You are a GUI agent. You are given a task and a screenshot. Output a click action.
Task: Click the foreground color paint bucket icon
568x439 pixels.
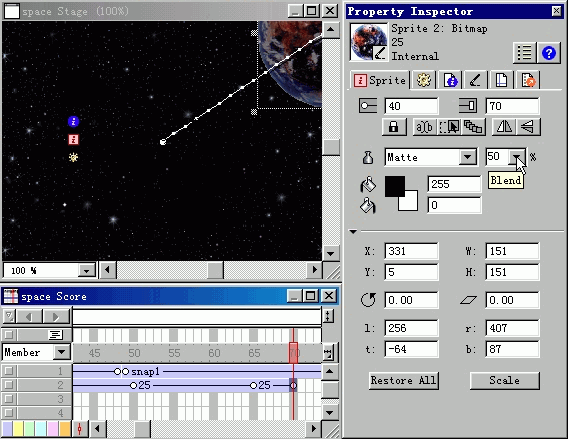(368, 184)
